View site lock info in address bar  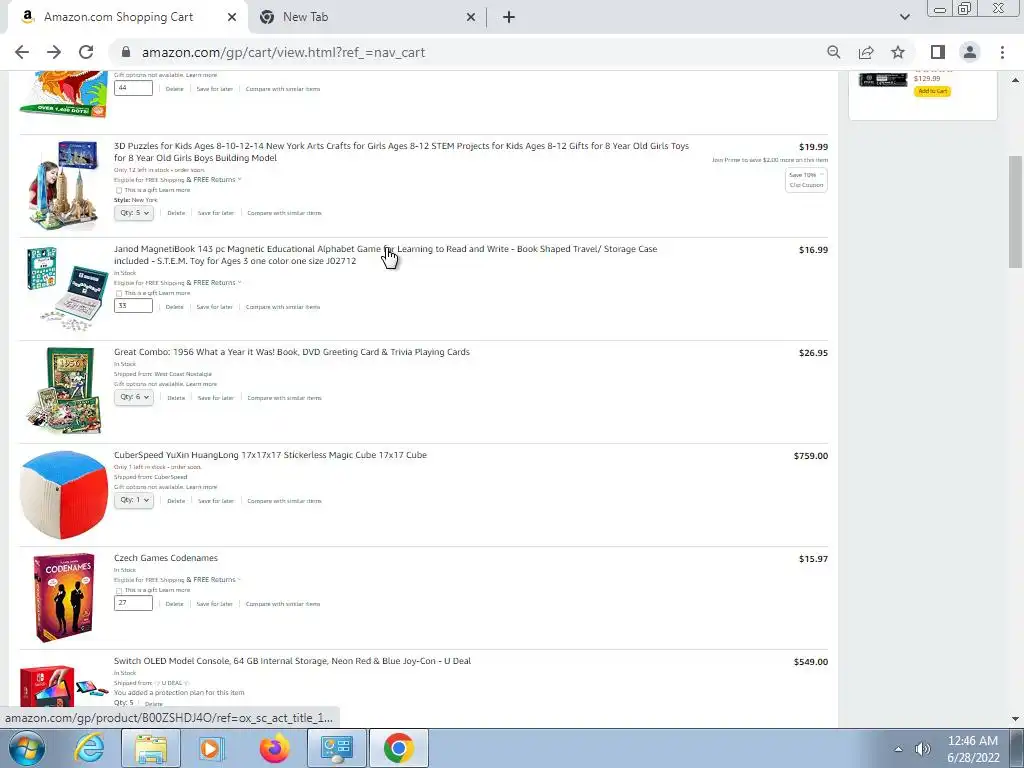click(x=127, y=52)
